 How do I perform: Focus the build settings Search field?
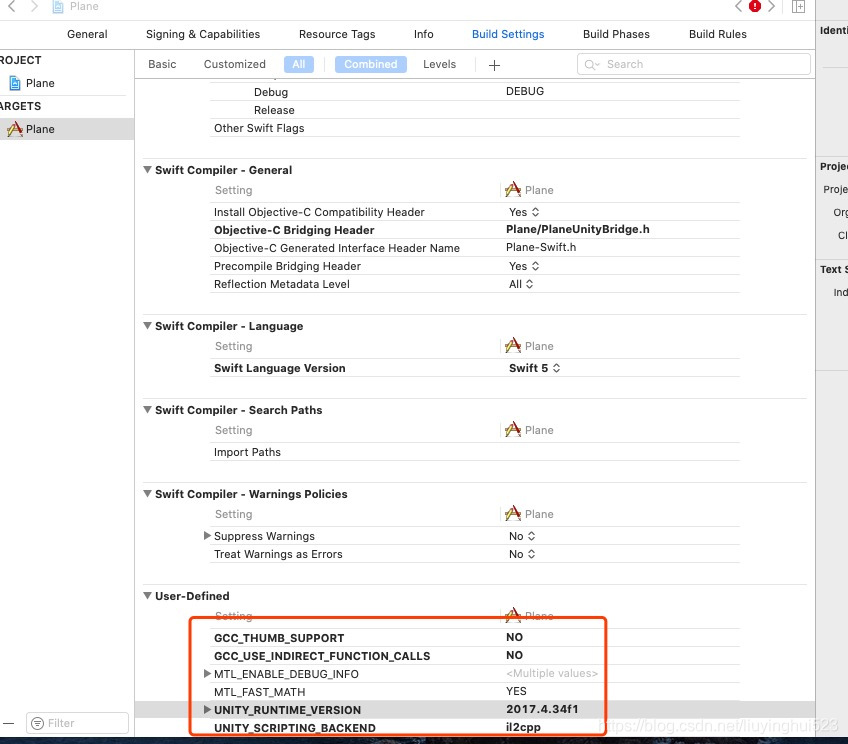[694, 64]
